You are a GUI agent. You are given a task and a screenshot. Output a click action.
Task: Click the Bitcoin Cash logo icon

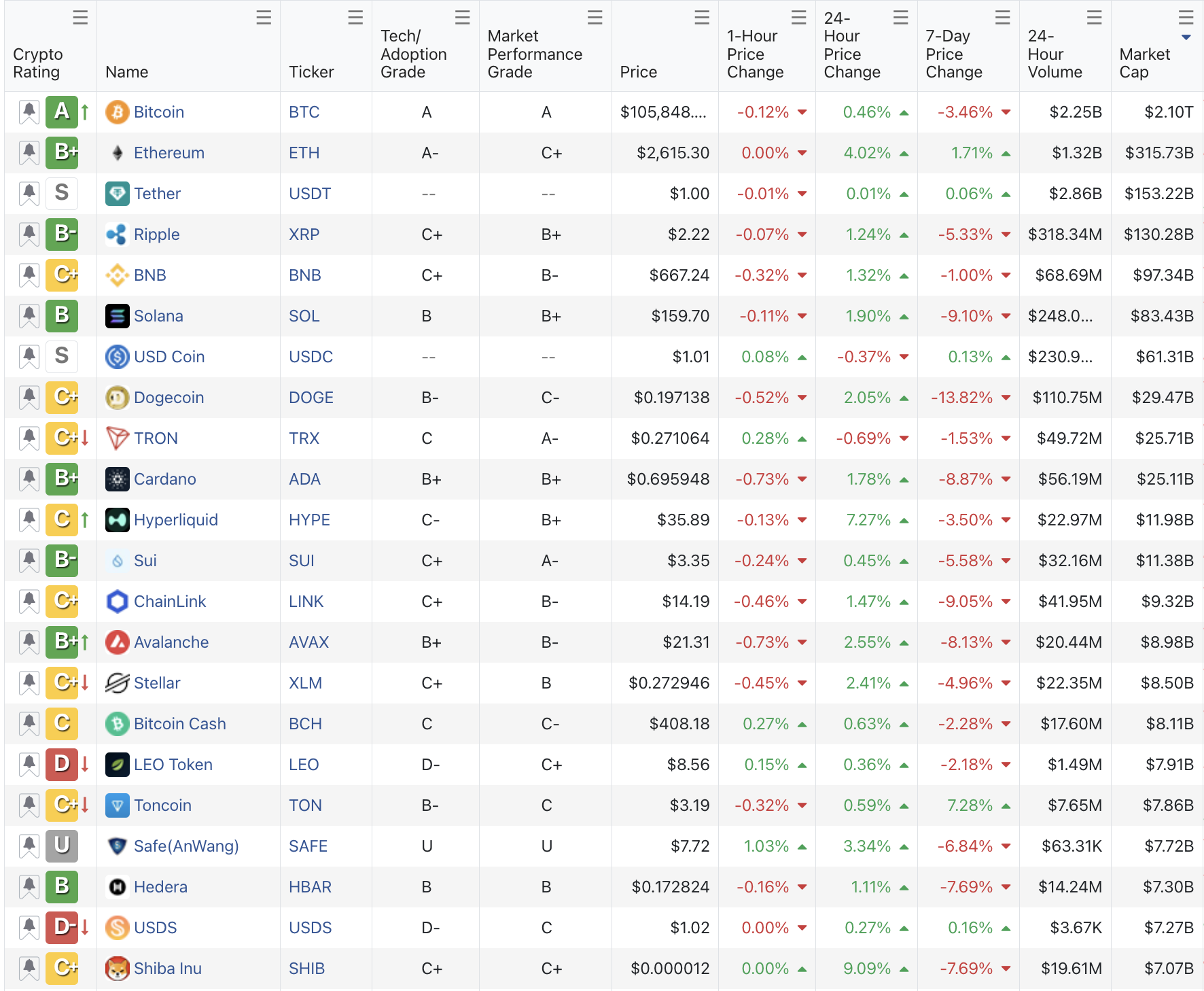[x=118, y=724]
